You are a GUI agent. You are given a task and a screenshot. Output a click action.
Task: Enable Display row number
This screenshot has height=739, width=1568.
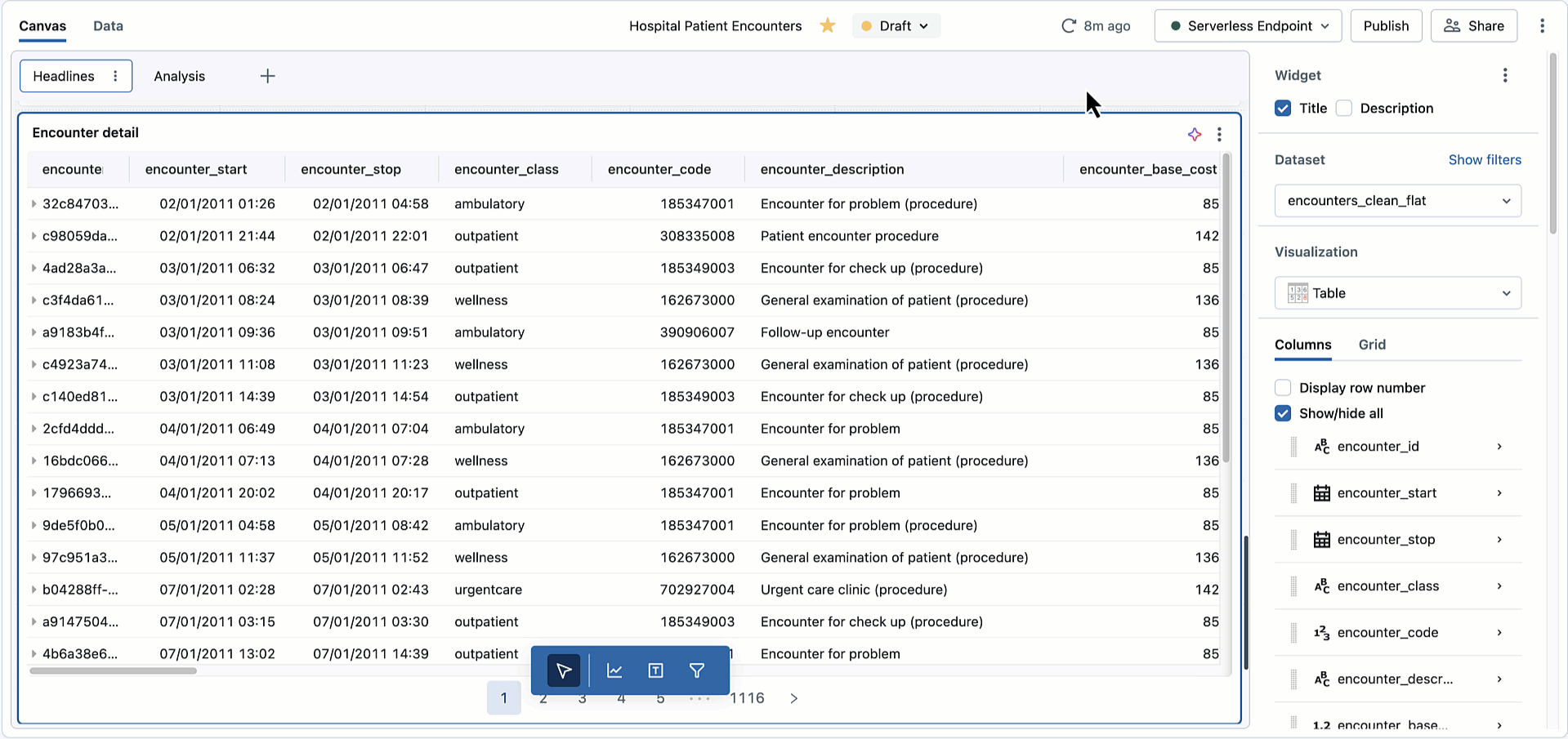(1283, 388)
